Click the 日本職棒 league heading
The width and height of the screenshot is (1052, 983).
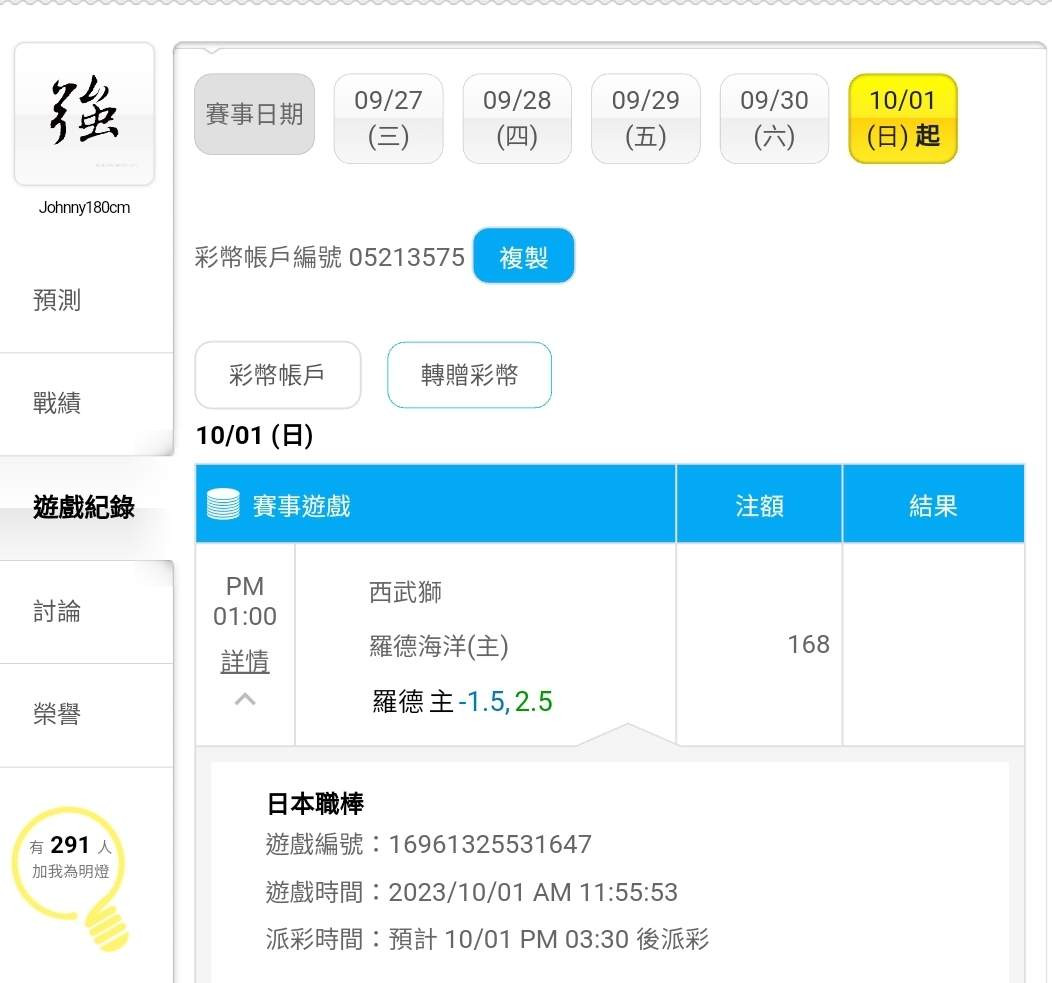(x=315, y=803)
